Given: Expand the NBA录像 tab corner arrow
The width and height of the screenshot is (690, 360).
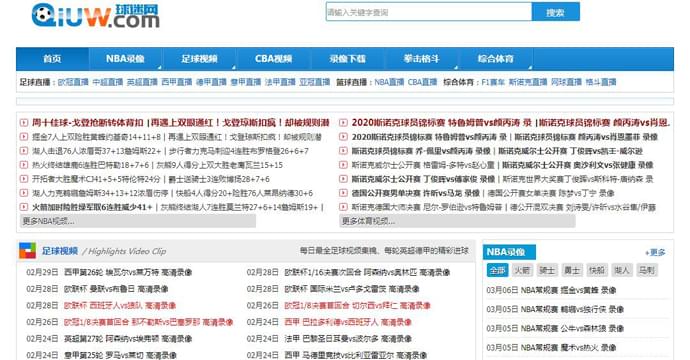Looking at the screenshot, I should (159, 67).
